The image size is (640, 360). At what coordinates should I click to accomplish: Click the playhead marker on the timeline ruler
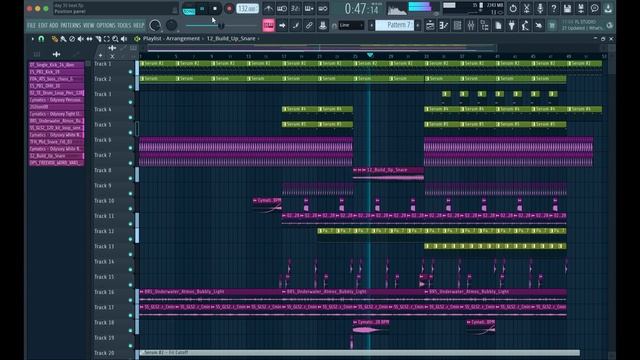(370, 55)
